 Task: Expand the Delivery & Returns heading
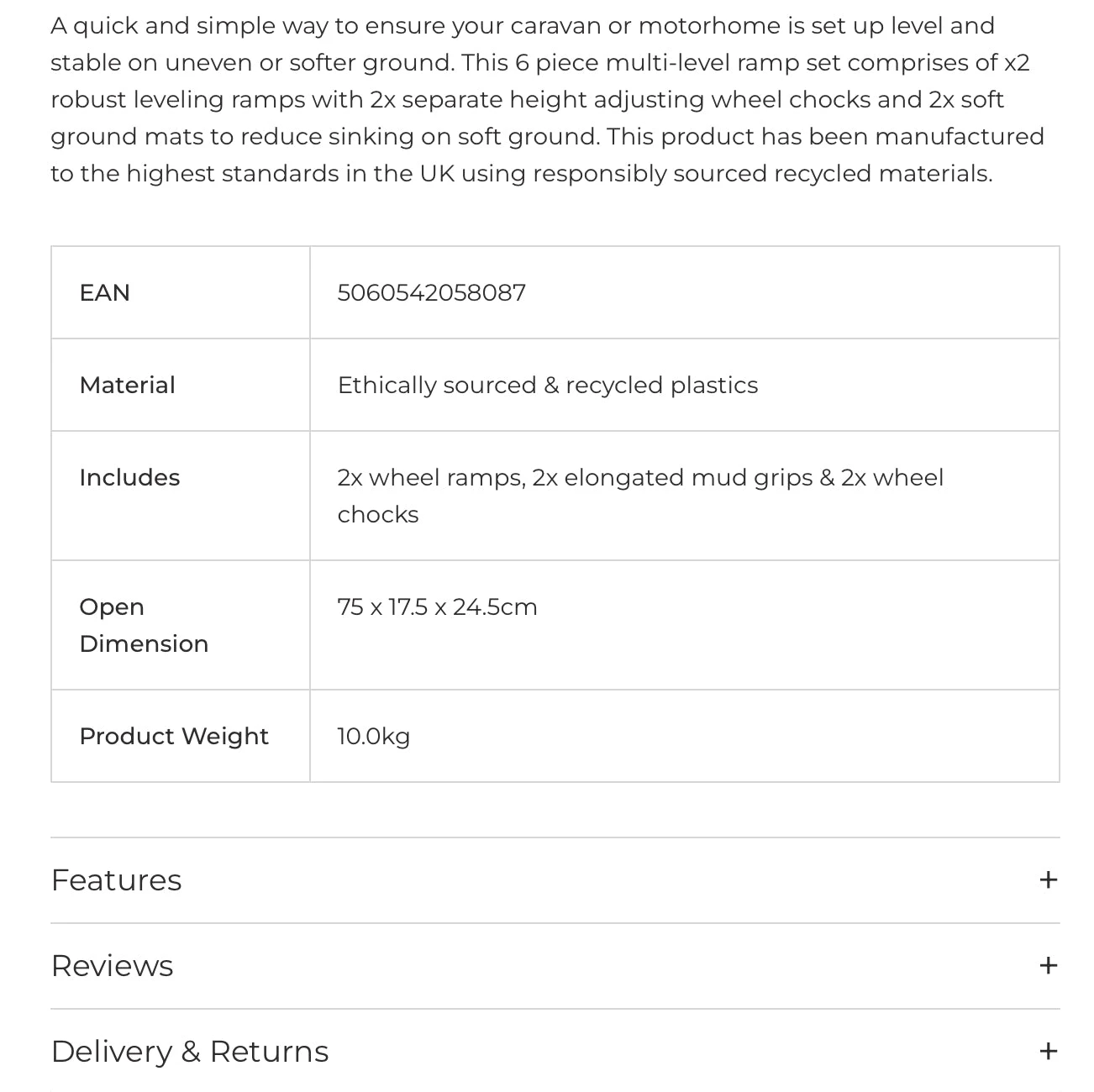coord(190,1051)
